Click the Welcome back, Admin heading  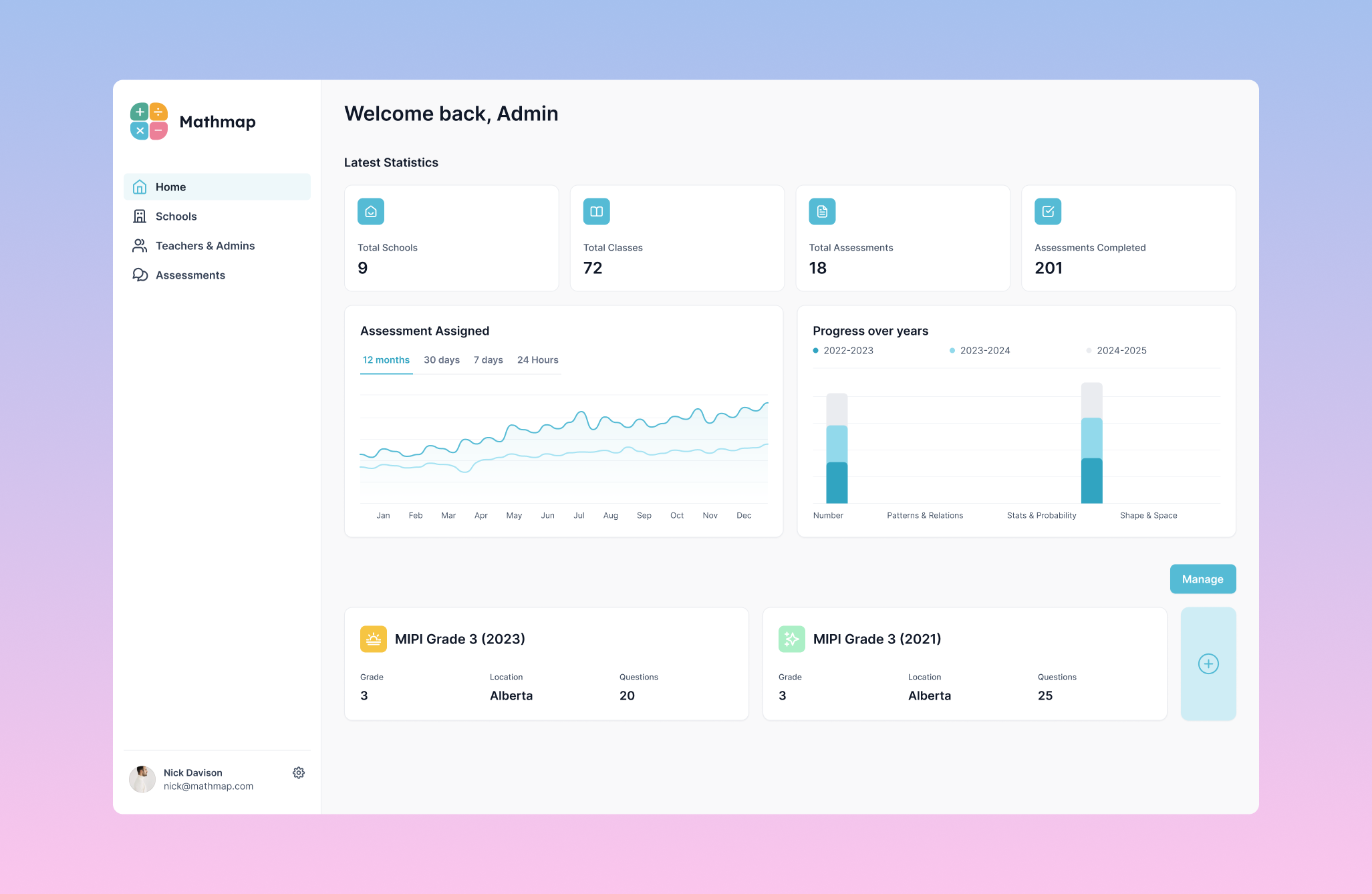pyautogui.click(x=451, y=114)
